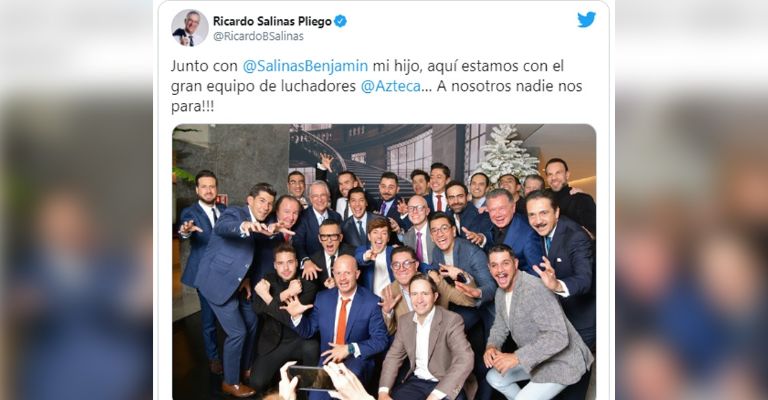Screen dimensions: 768x400
Task: Click the standing man at the photo's left edge
Action: [201, 264]
